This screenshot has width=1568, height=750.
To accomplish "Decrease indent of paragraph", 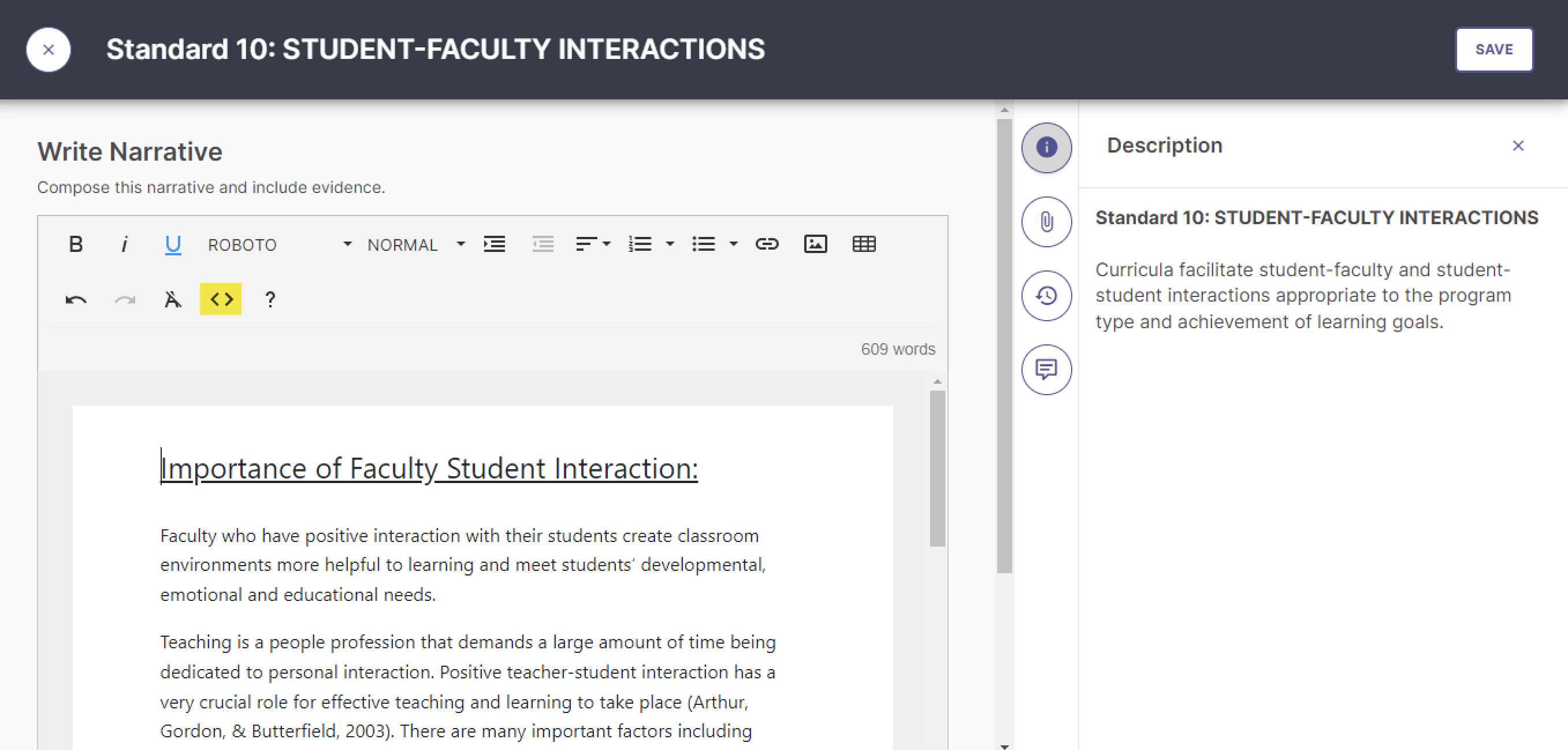I will pos(543,244).
